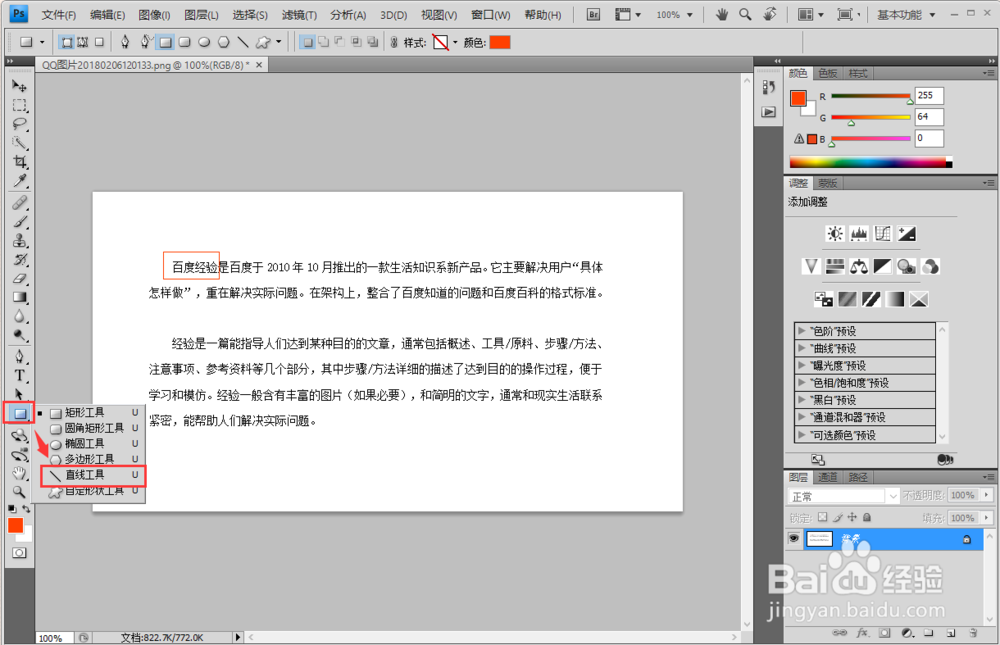Enable Fill Pixels mode in options bar
This screenshot has width=1000, height=645.
click(x=99, y=42)
